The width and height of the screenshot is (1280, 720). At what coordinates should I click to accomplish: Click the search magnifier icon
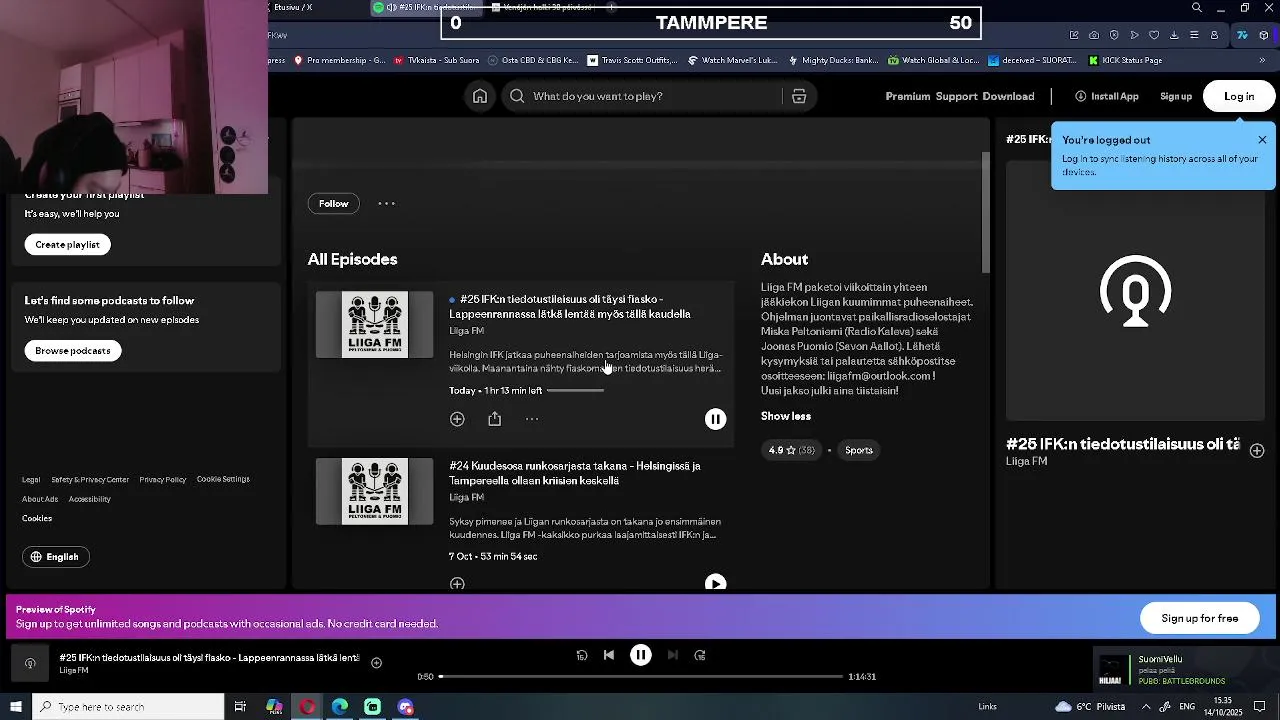pyautogui.click(x=517, y=96)
